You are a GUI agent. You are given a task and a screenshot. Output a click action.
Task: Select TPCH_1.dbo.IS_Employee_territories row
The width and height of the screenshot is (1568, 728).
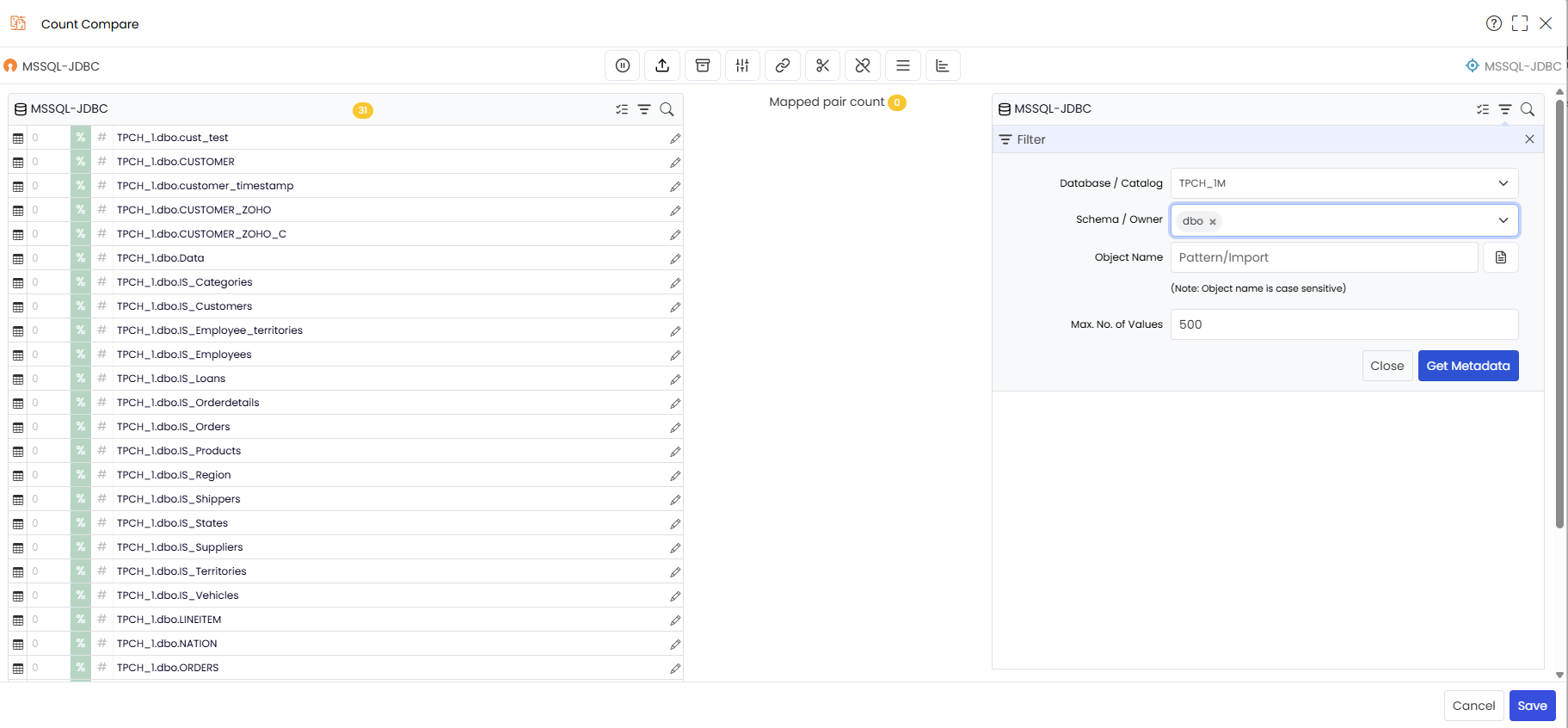click(x=346, y=330)
